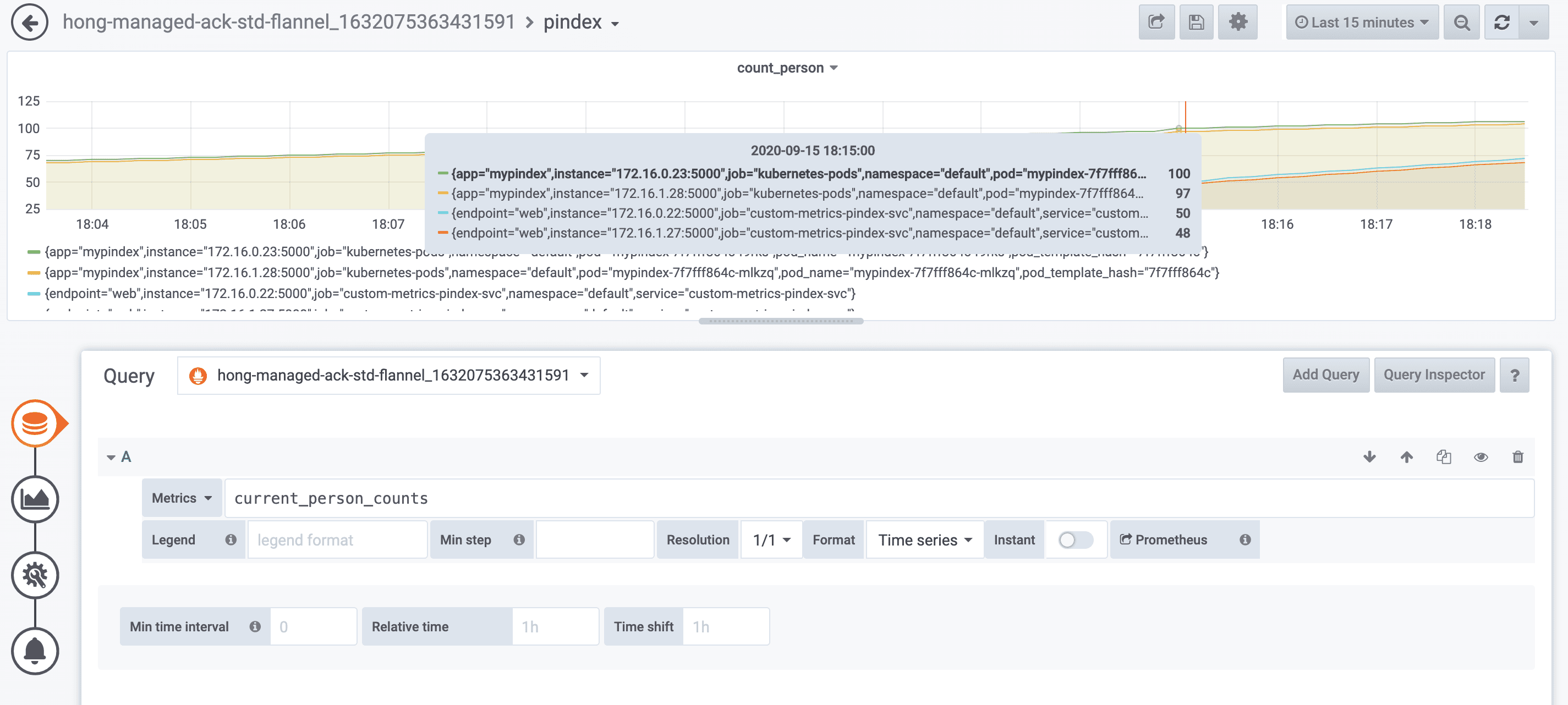Image resolution: width=1568 pixels, height=705 pixels.
Task: Open the Metrics dropdown
Action: pos(182,498)
